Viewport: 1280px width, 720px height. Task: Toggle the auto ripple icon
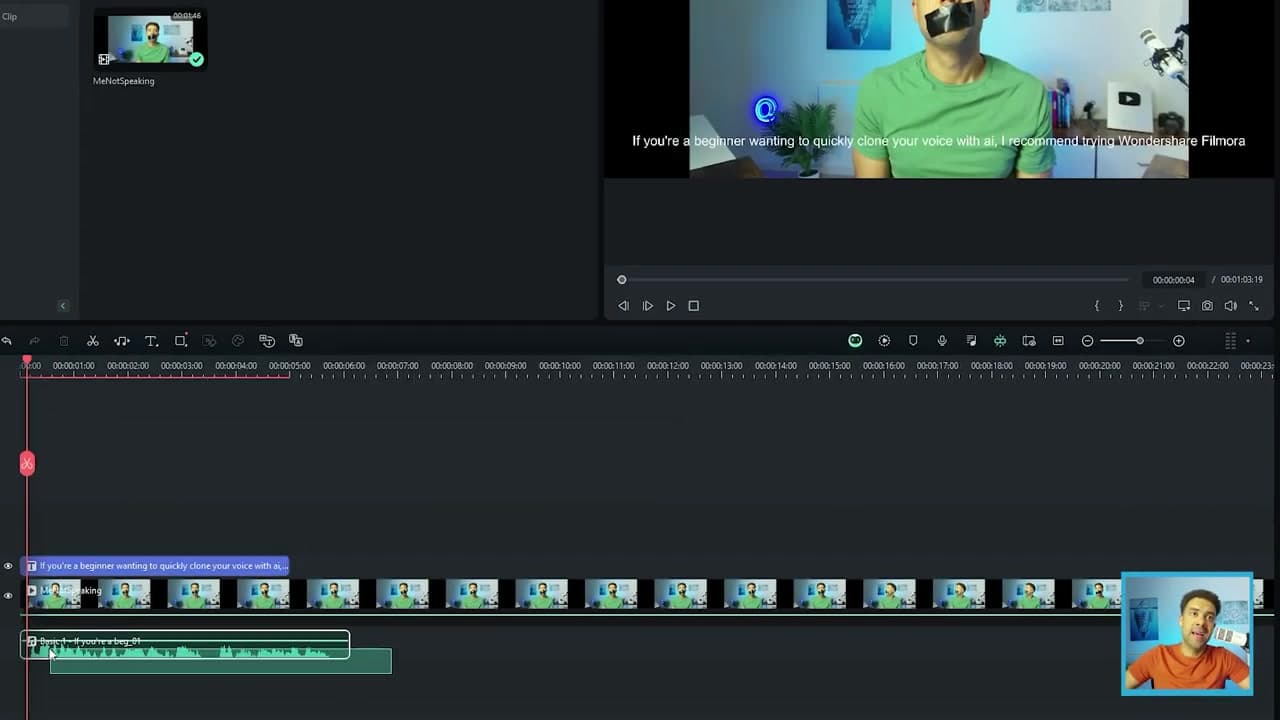(1000, 341)
